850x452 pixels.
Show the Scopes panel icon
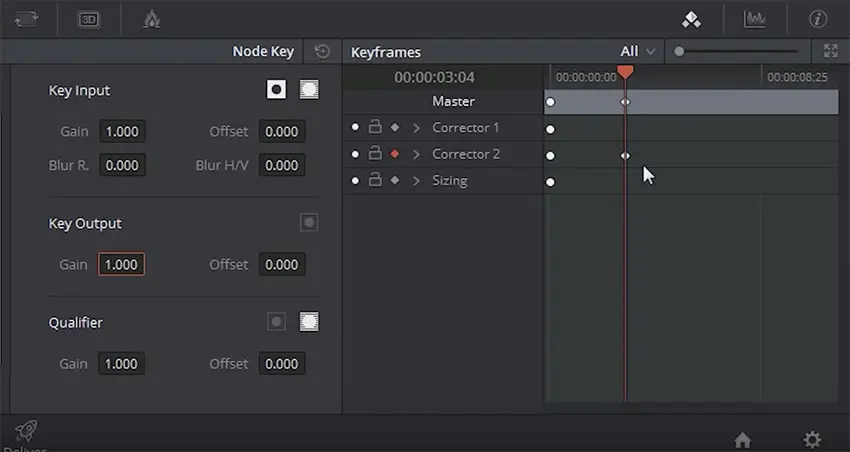[x=754, y=20]
